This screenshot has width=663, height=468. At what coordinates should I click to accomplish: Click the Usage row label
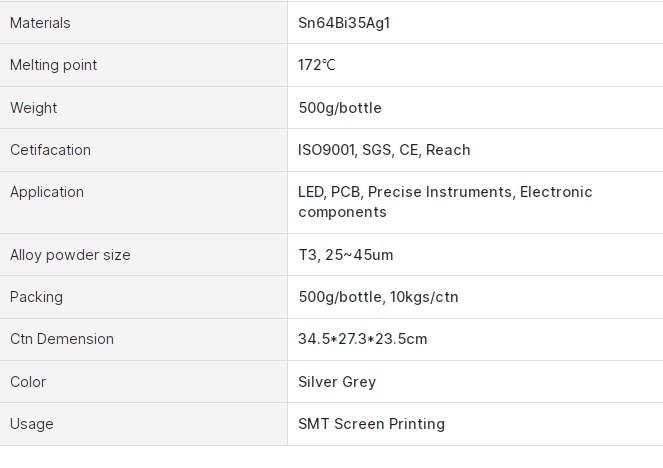click(x=32, y=424)
